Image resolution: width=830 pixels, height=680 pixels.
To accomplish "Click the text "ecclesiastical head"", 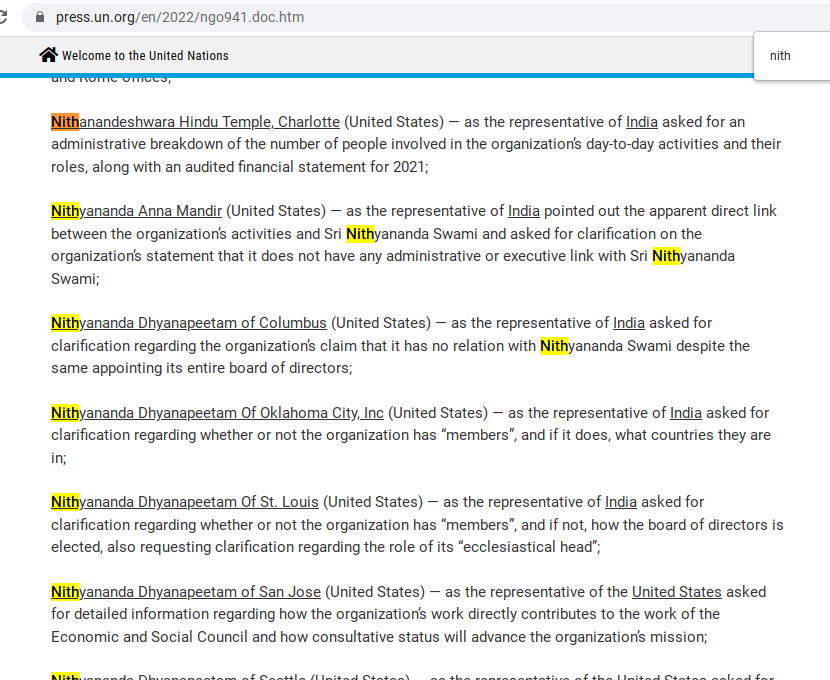I will [x=530, y=547].
